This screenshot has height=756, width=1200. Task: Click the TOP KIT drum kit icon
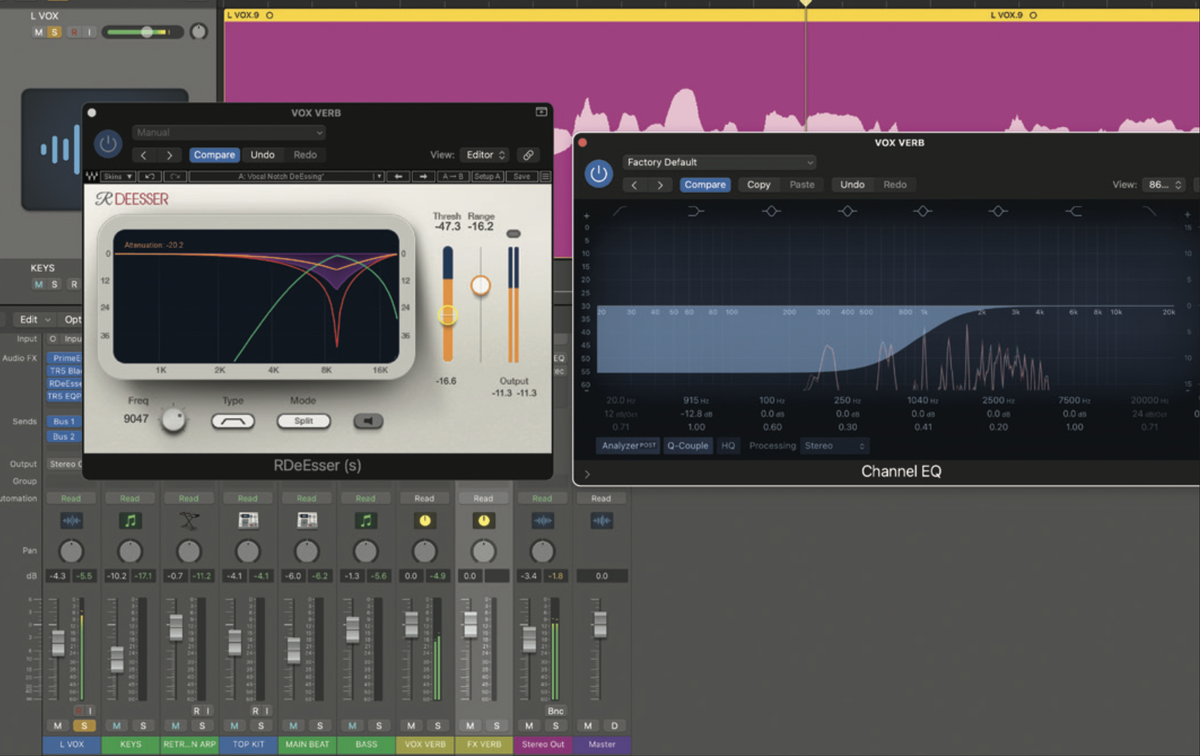tap(248, 520)
